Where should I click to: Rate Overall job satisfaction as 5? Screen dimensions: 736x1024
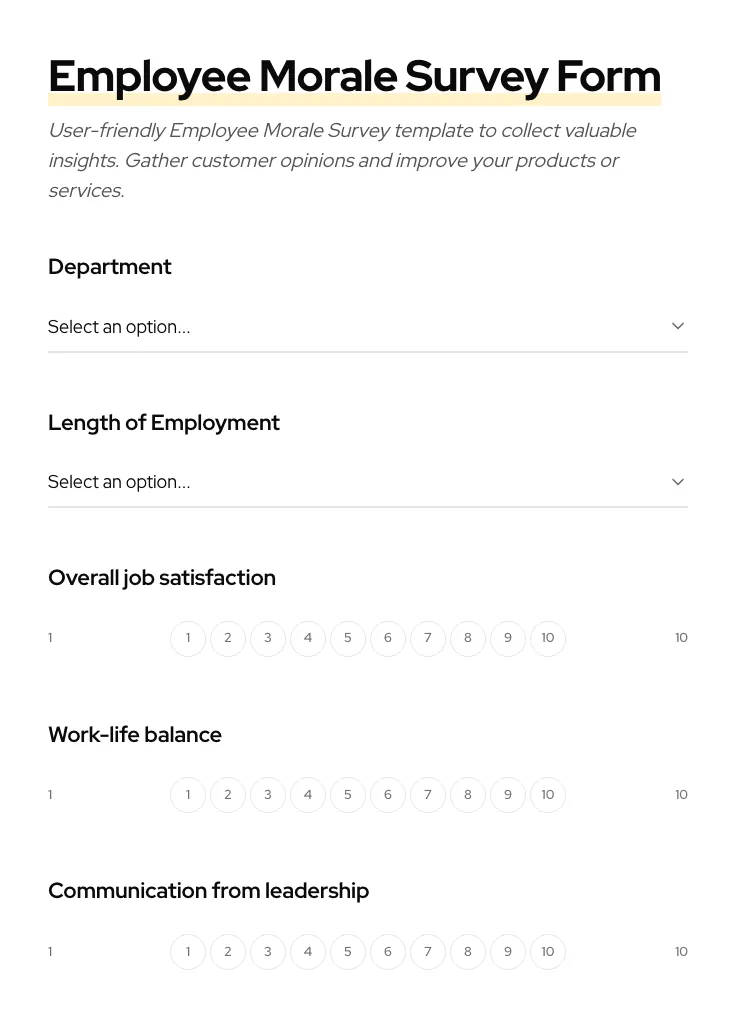pos(348,638)
